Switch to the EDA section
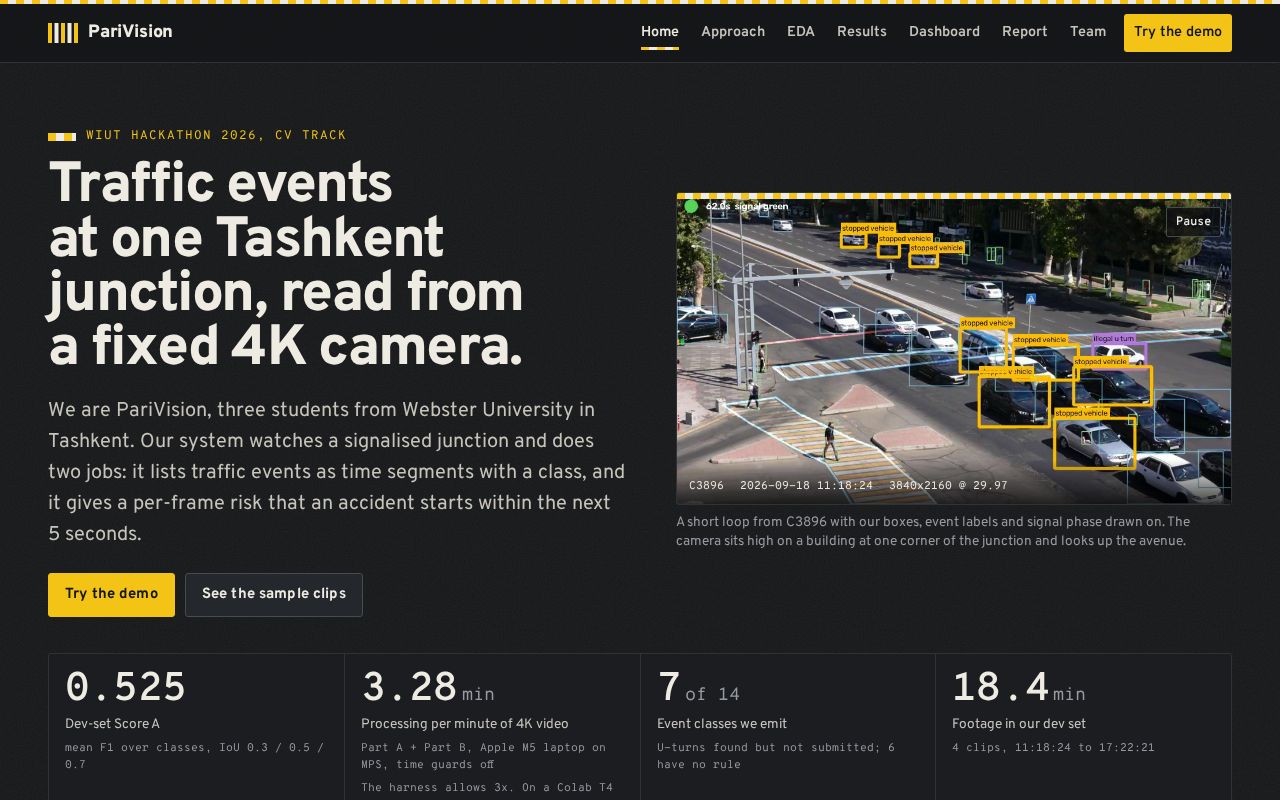The image size is (1280, 800). point(801,32)
